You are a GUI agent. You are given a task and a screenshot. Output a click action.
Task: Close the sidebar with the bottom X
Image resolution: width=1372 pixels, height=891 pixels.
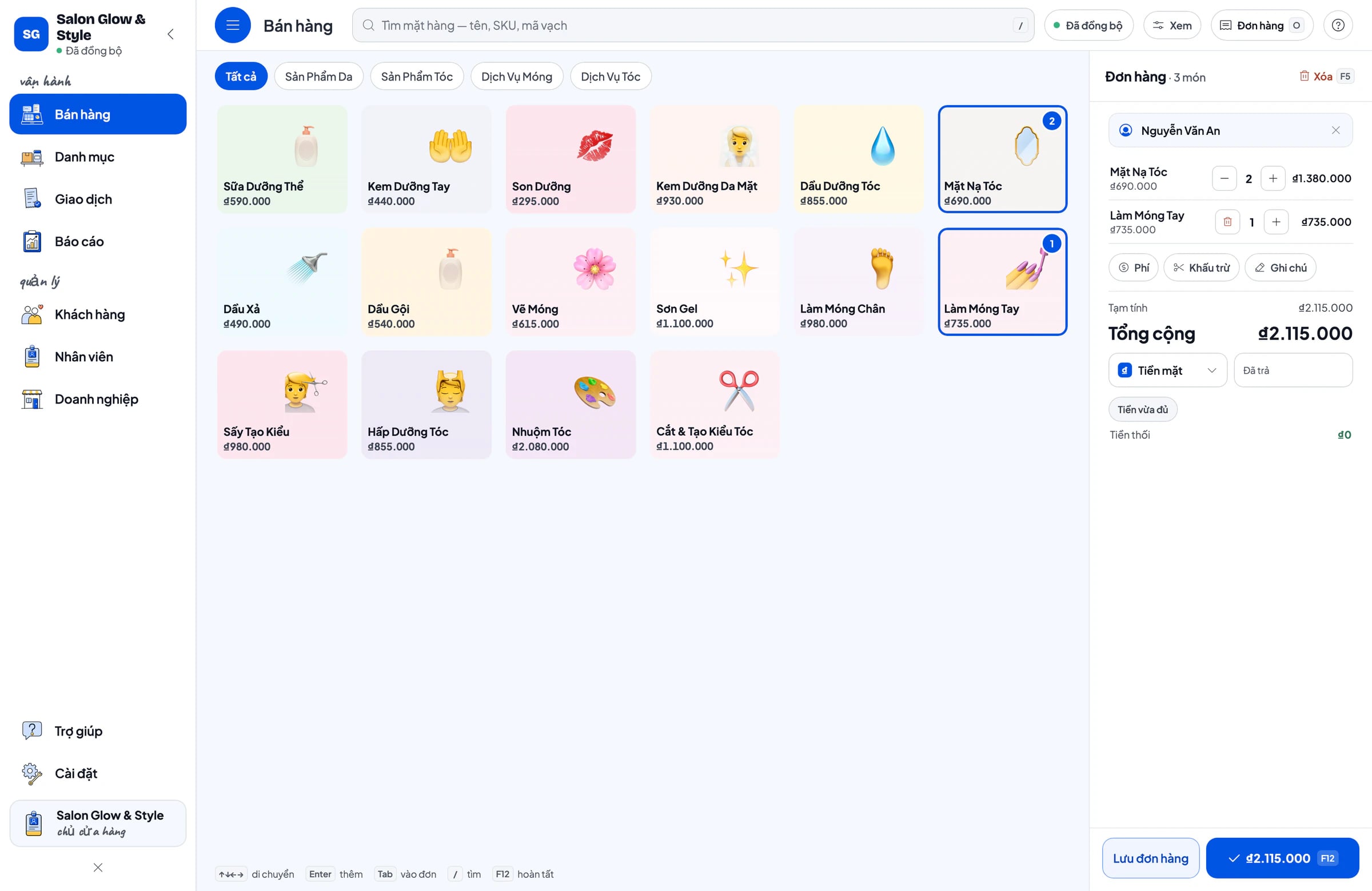coord(98,868)
